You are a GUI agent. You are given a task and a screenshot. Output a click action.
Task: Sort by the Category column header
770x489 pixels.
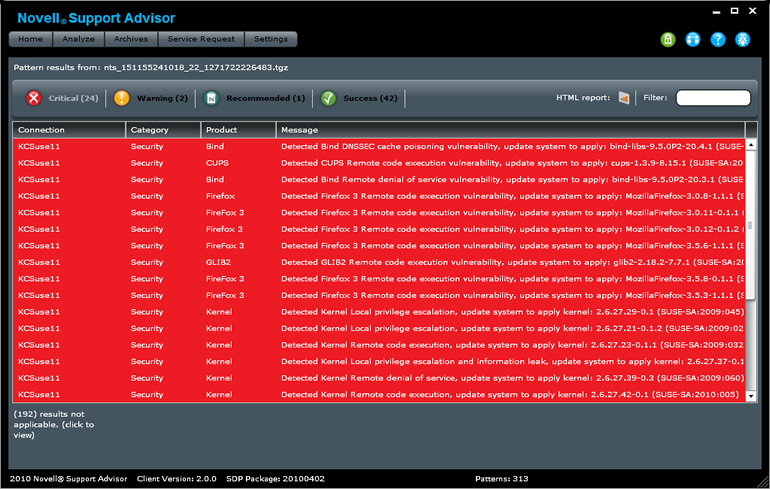(163, 130)
